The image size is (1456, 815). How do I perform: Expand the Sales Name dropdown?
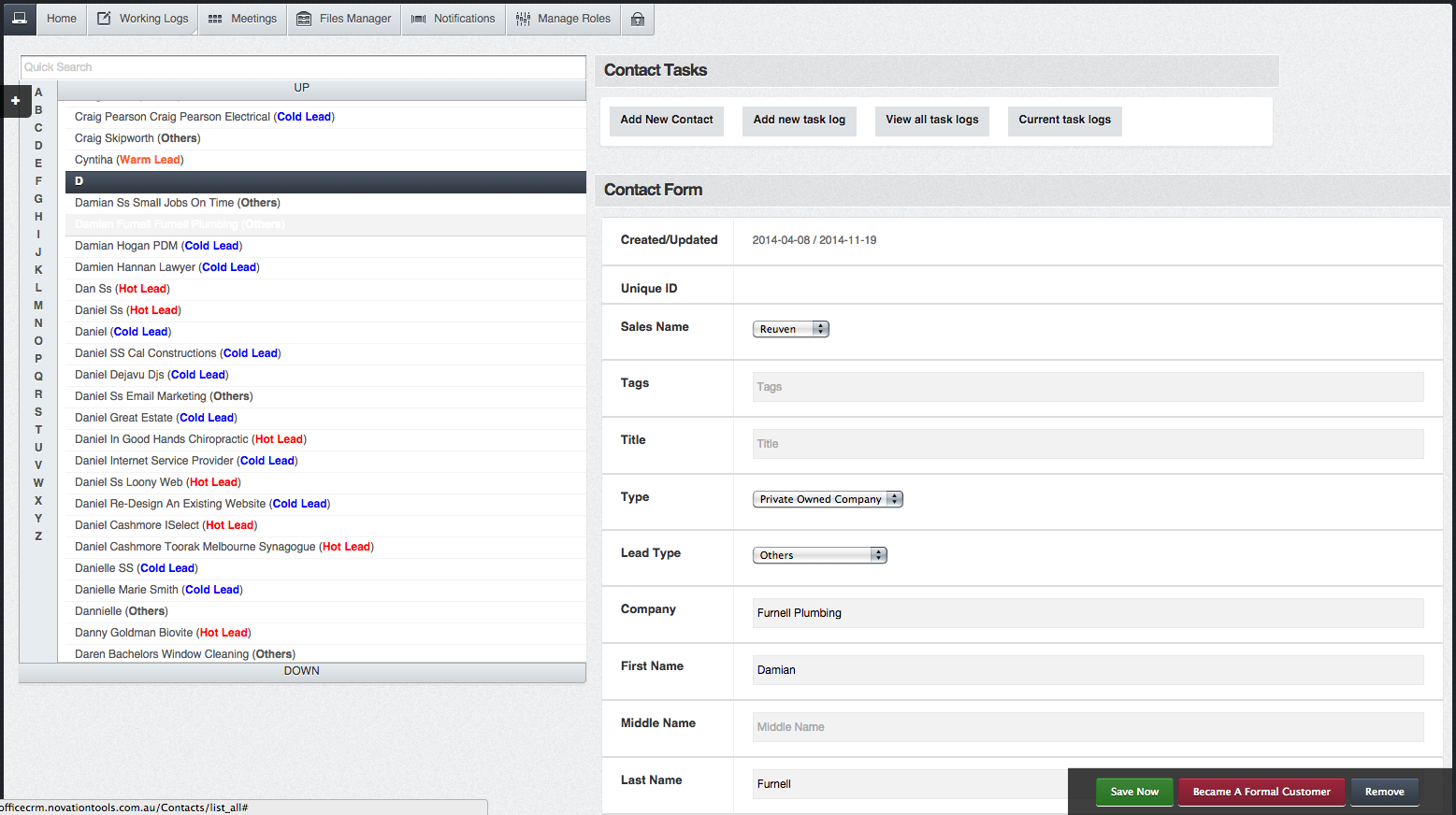tap(790, 329)
